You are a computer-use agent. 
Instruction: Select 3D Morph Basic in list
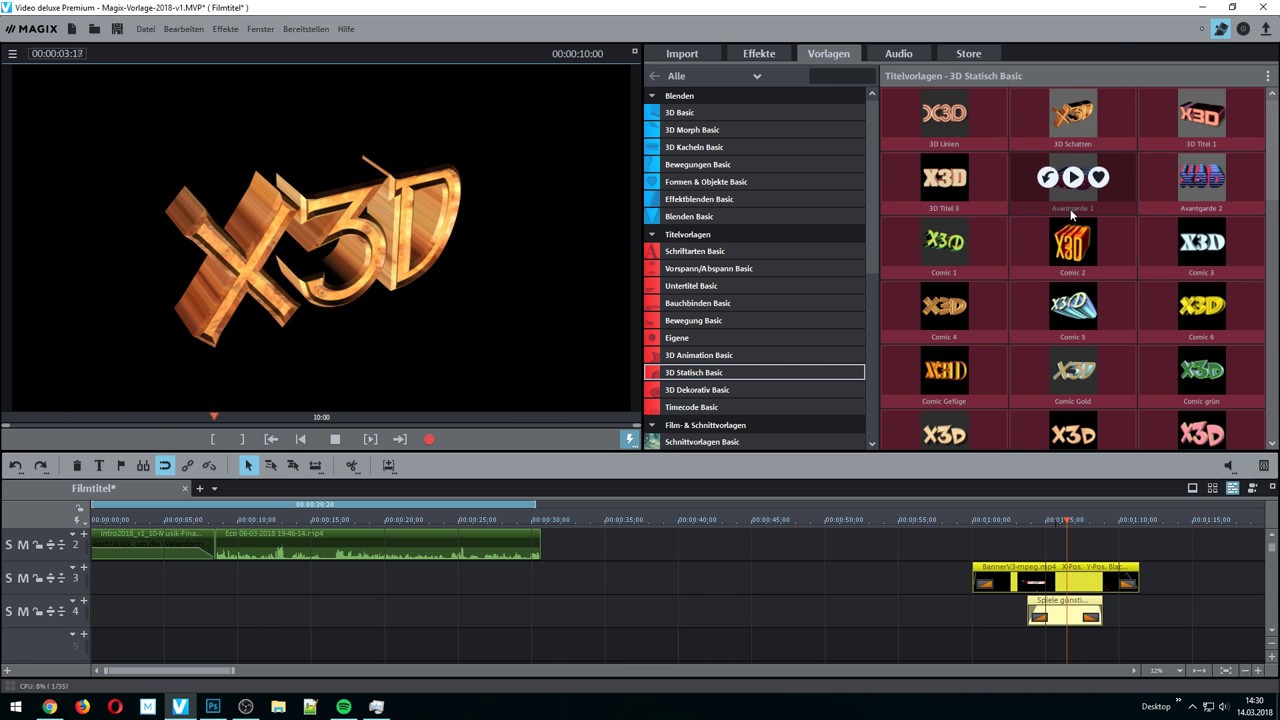point(754,130)
